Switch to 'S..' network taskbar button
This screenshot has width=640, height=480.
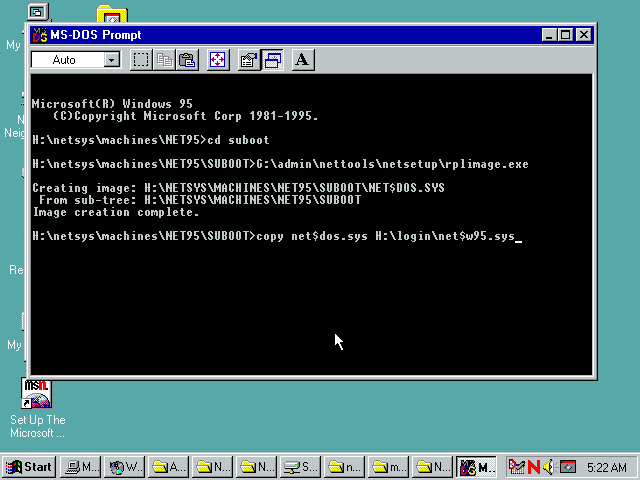pyautogui.click(x=300, y=467)
